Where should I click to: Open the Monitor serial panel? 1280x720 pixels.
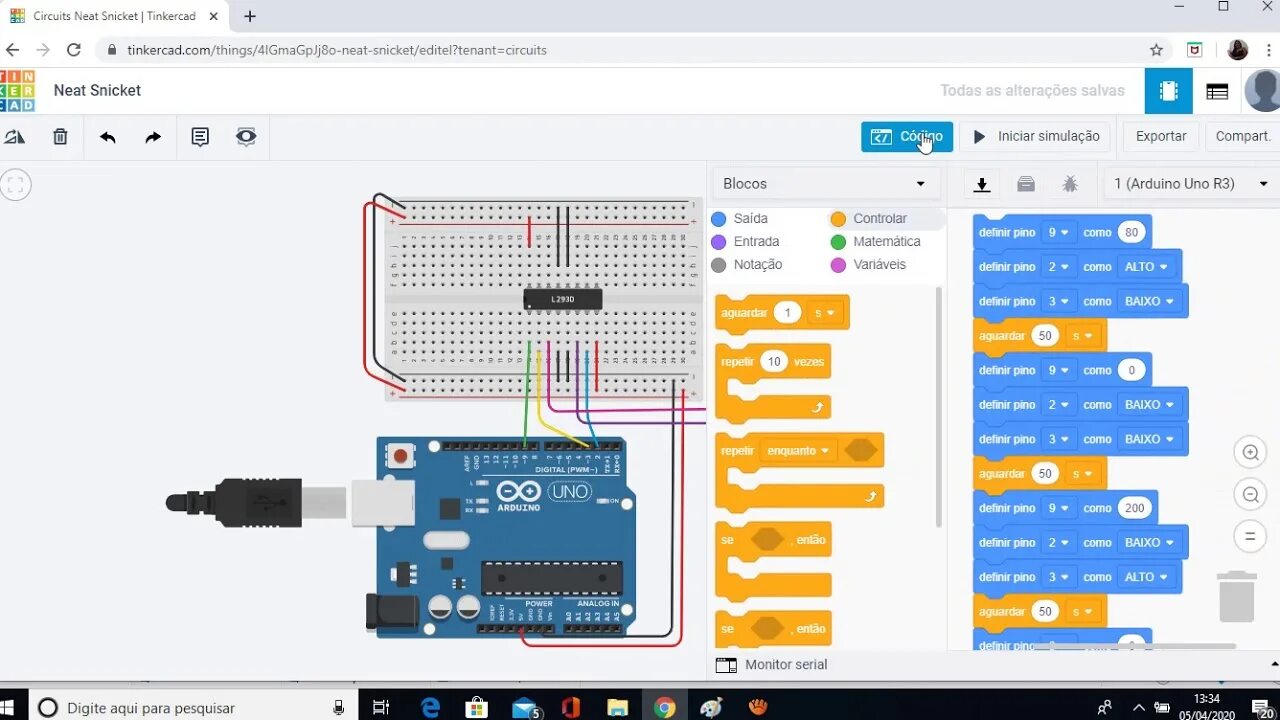tap(772, 664)
